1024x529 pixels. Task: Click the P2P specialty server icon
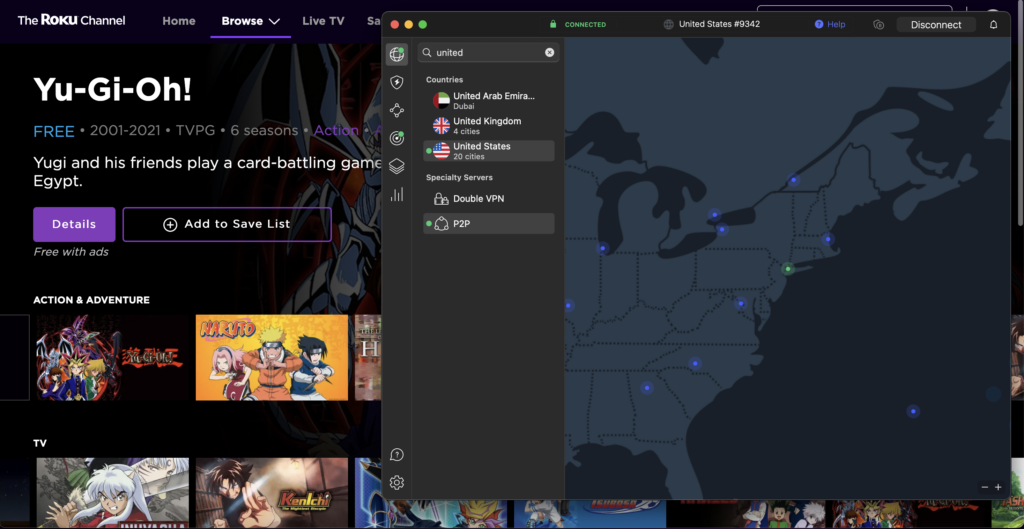[441, 223]
